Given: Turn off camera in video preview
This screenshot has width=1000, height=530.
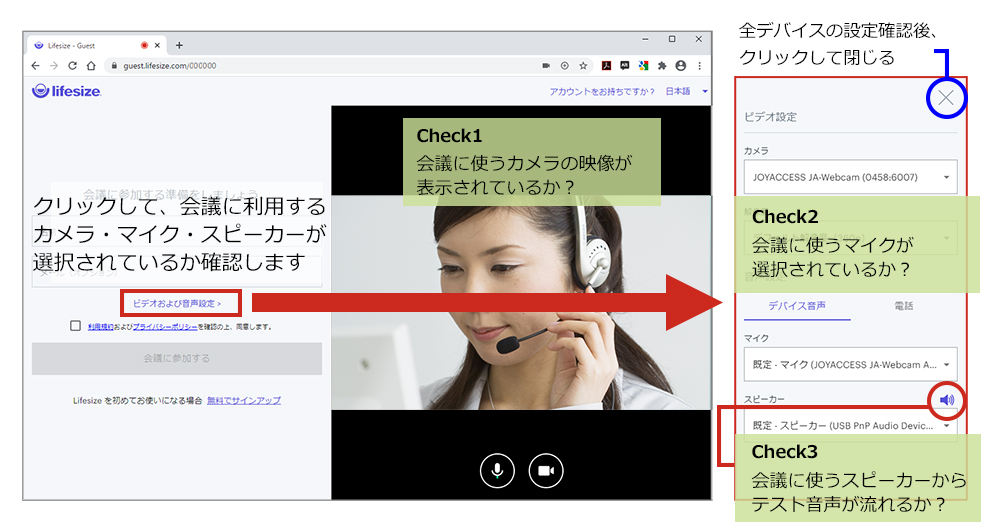Looking at the screenshot, I should coord(546,471).
